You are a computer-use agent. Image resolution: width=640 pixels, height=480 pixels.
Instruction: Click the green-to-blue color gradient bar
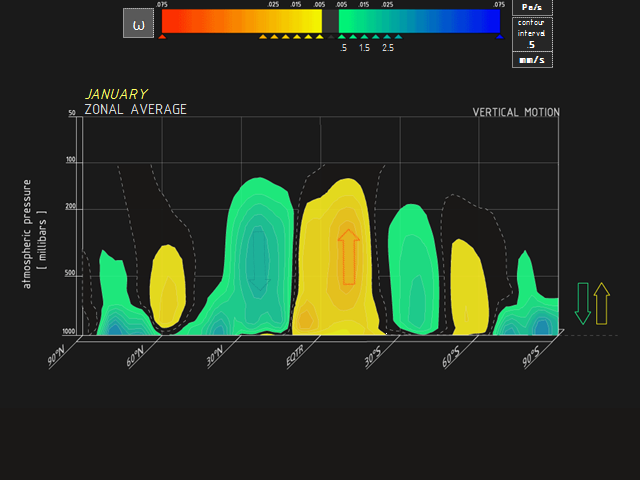[x=418, y=21]
